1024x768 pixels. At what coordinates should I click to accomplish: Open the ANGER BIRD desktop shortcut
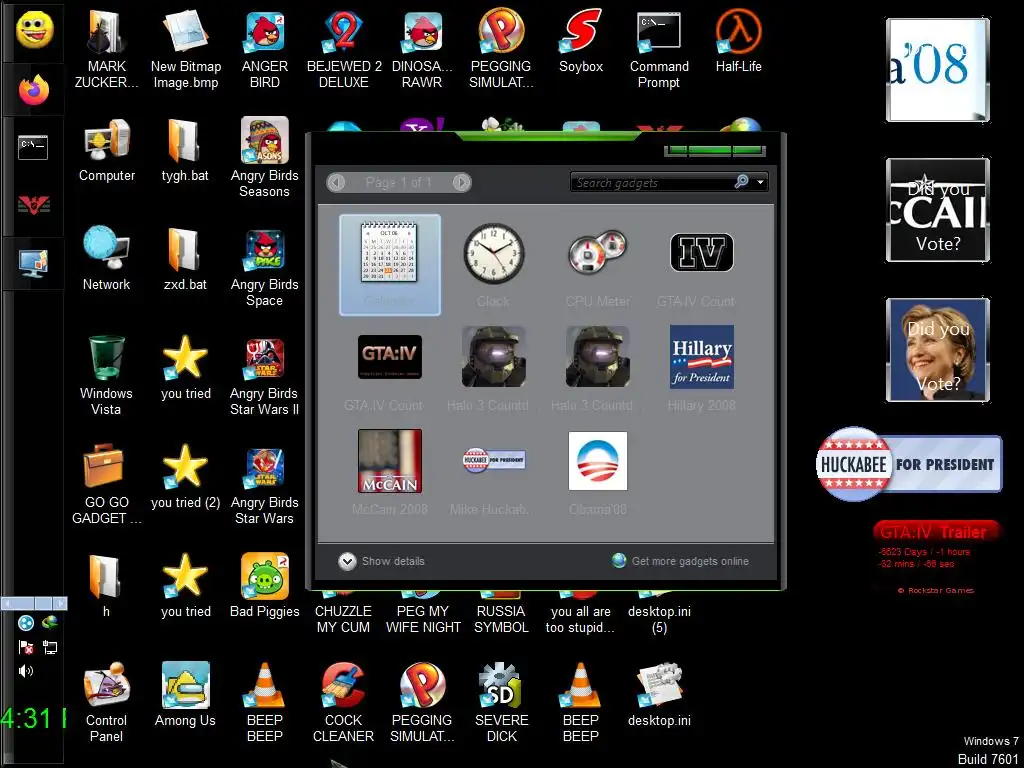point(264,50)
